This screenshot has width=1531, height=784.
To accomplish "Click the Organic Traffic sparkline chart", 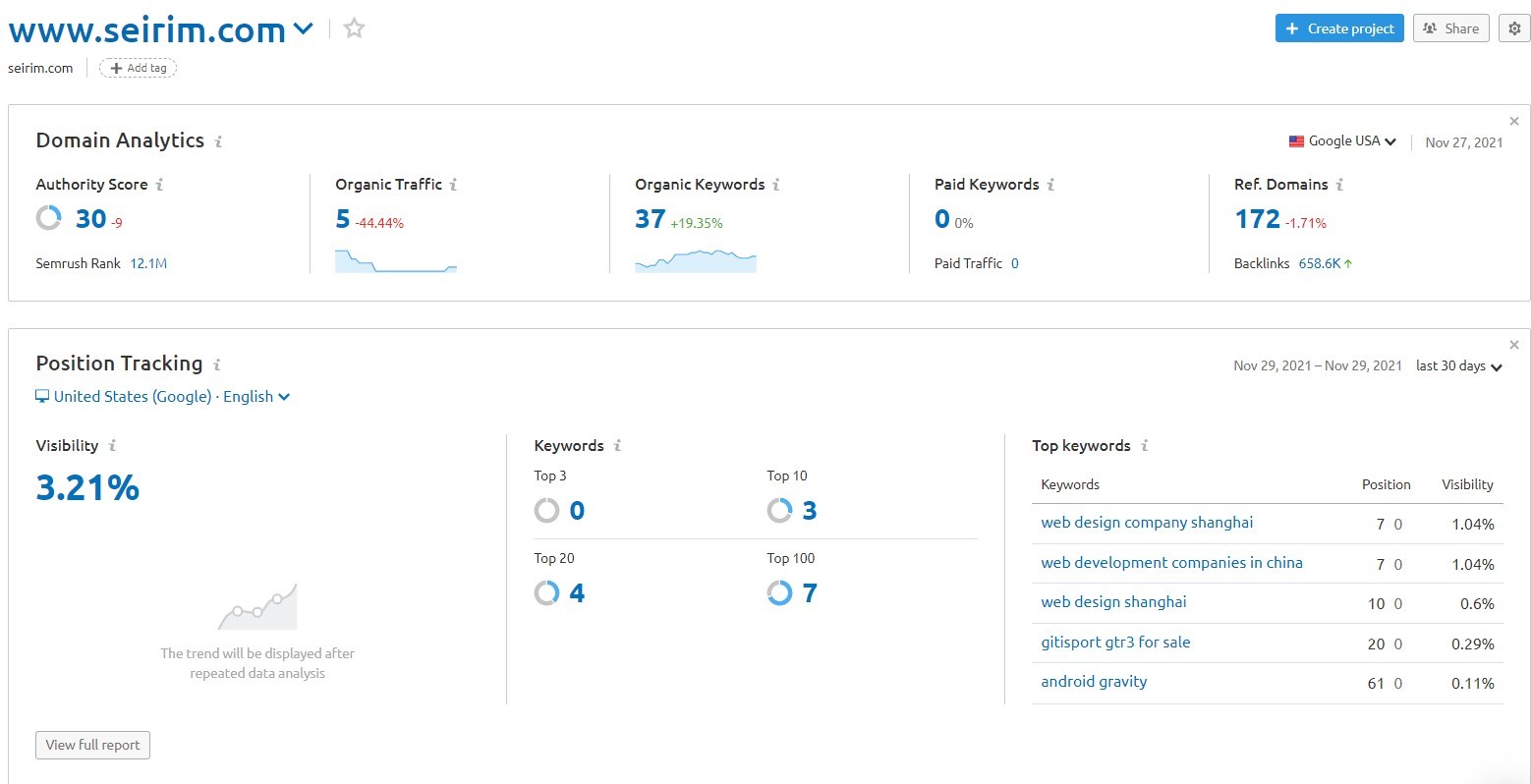I will 396,260.
